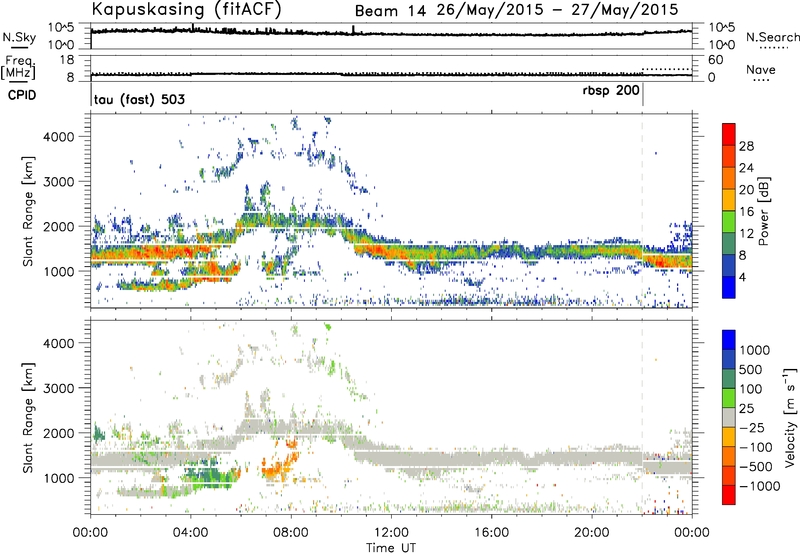
Task: Click the blue top segment of velocity colorbar
Action: pyautogui.click(x=729, y=340)
